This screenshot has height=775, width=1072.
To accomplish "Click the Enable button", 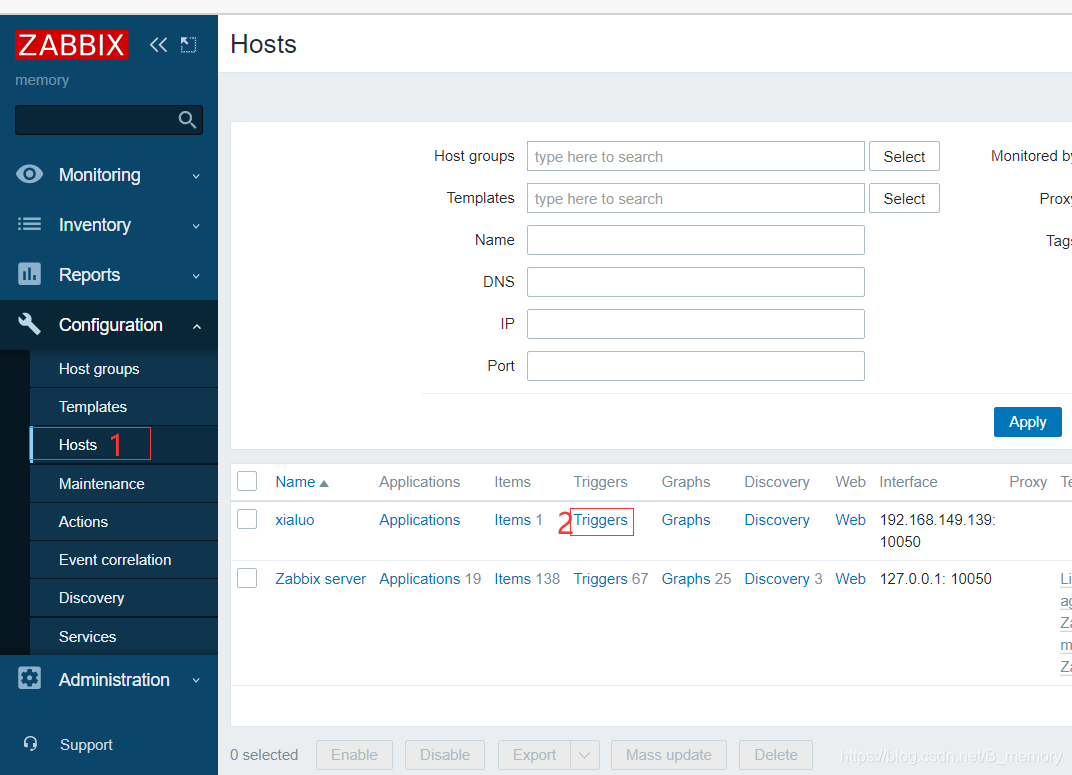I will click(354, 755).
